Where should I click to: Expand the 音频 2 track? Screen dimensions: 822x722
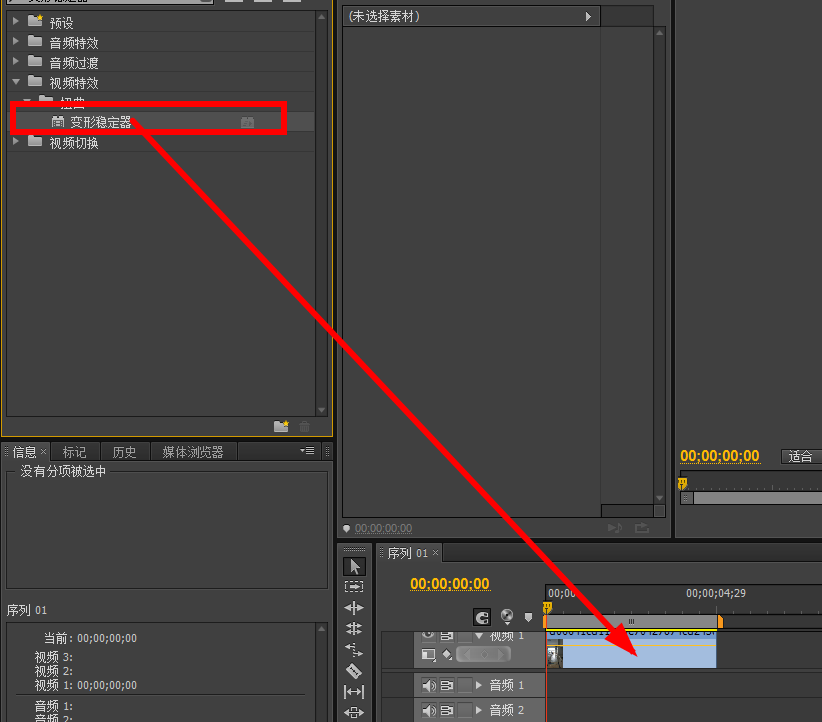[x=479, y=710]
